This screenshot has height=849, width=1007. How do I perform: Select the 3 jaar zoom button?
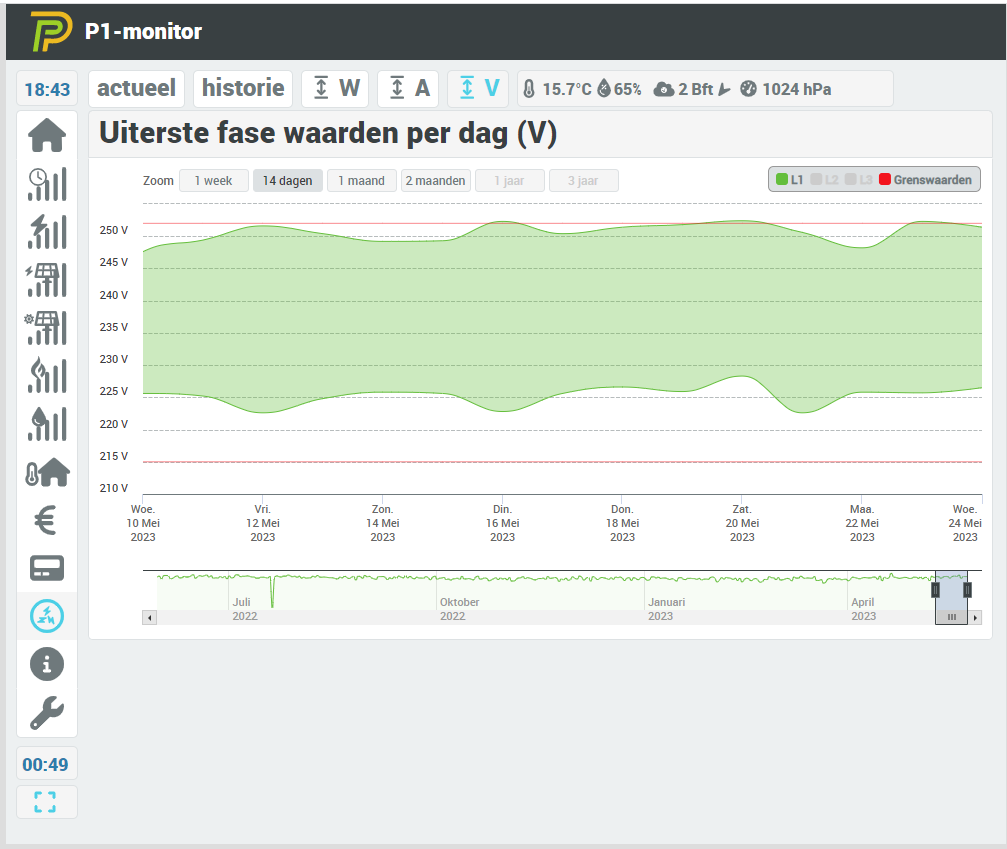583,180
